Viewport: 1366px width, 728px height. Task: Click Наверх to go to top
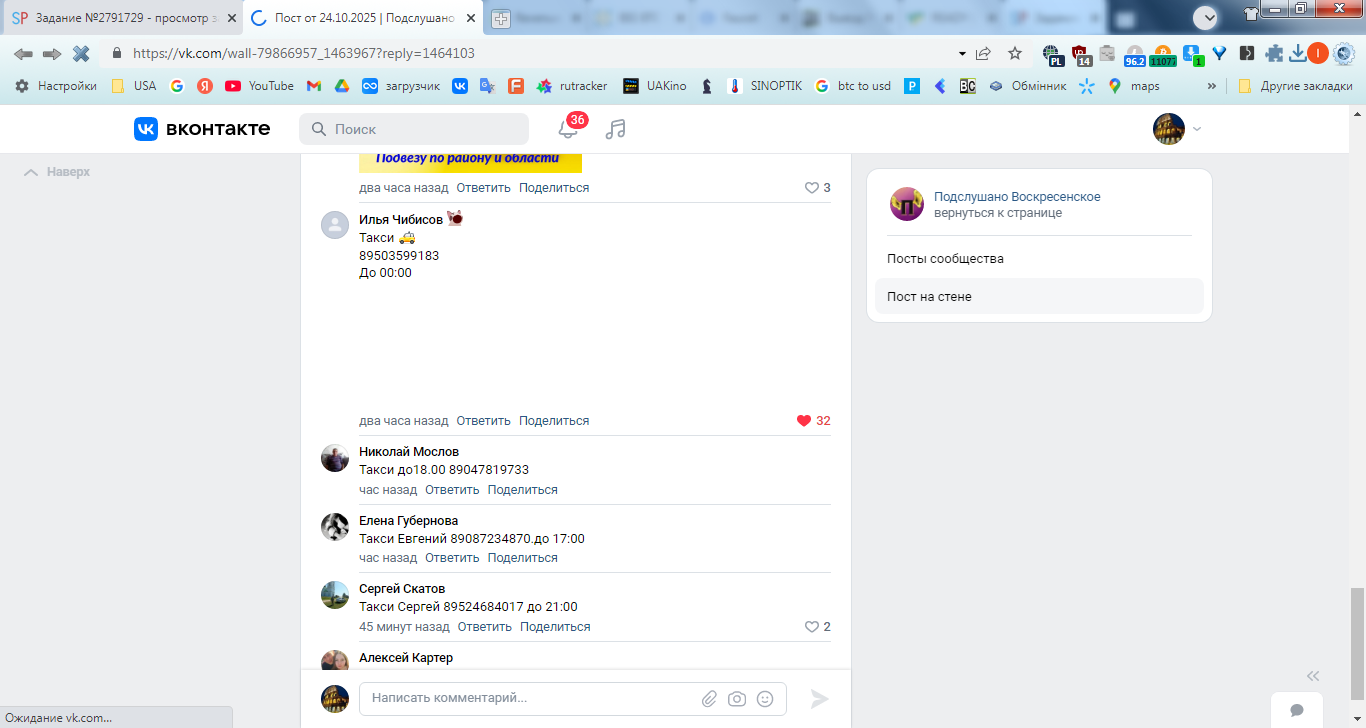pyautogui.click(x=57, y=172)
